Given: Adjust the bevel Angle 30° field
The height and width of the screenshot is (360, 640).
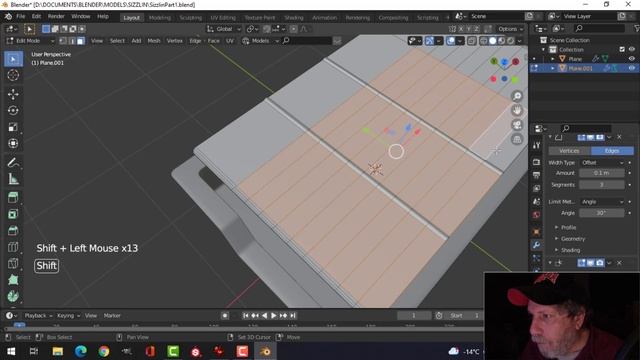Looking at the screenshot, I should (x=602, y=213).
